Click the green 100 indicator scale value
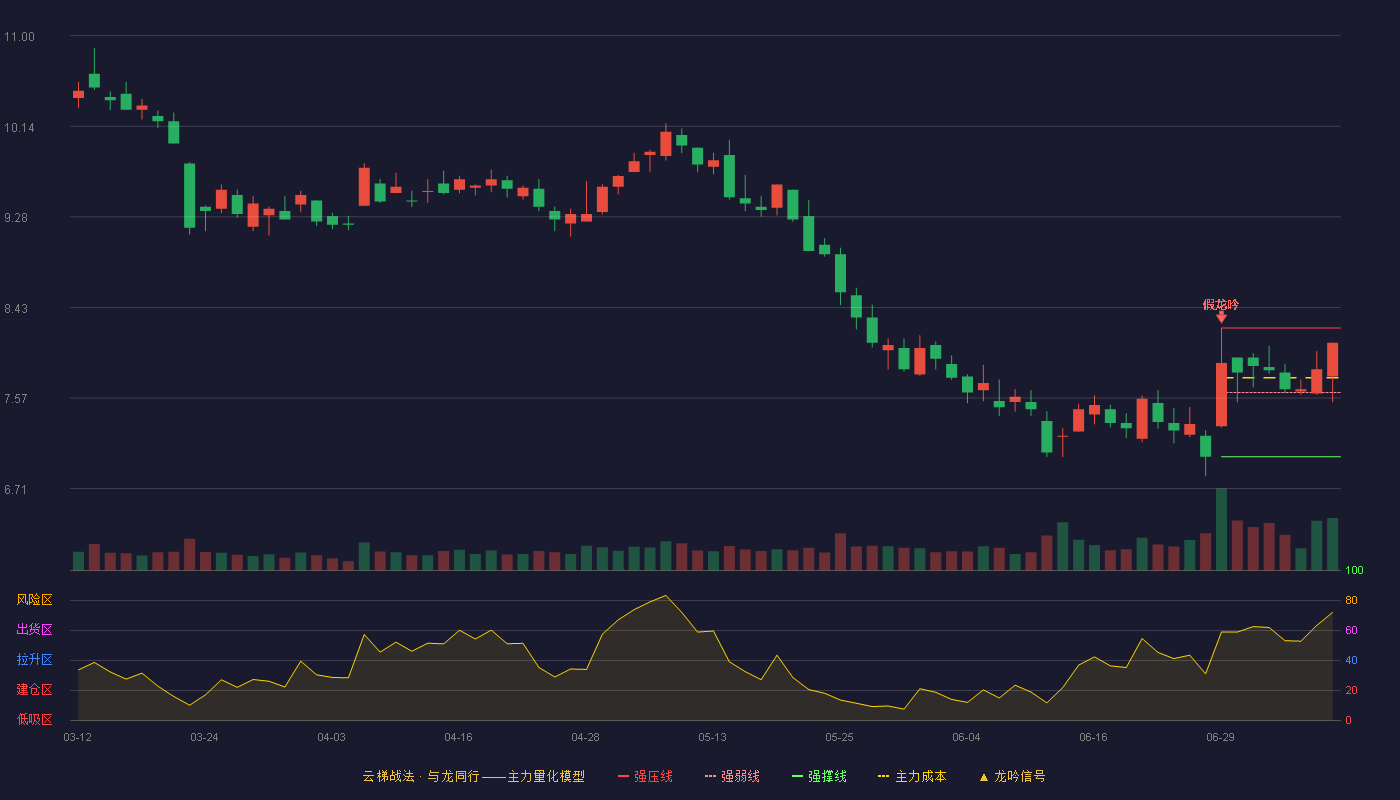Image resolution: width=1400 pixels, height=800 pixels. (1354, 571)
